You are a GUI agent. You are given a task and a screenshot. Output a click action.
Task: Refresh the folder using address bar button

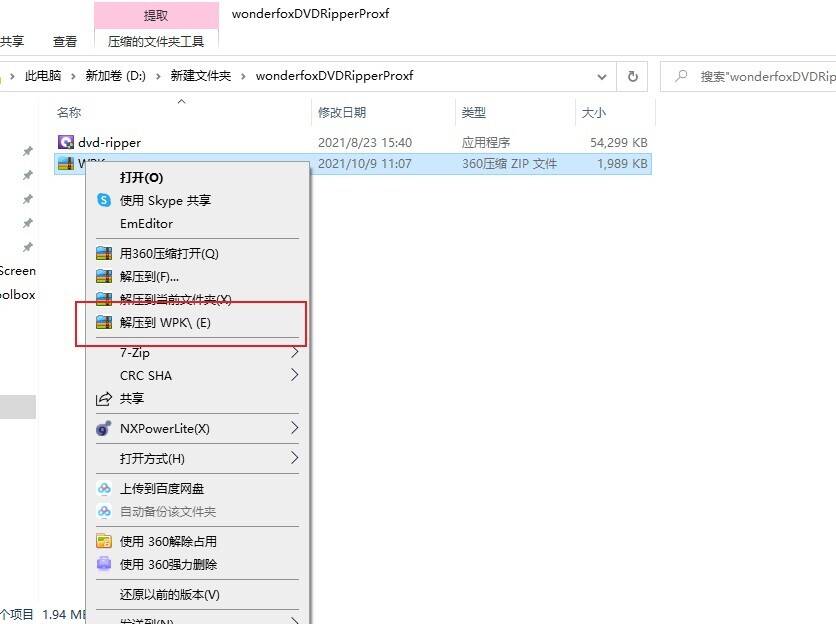632,76
